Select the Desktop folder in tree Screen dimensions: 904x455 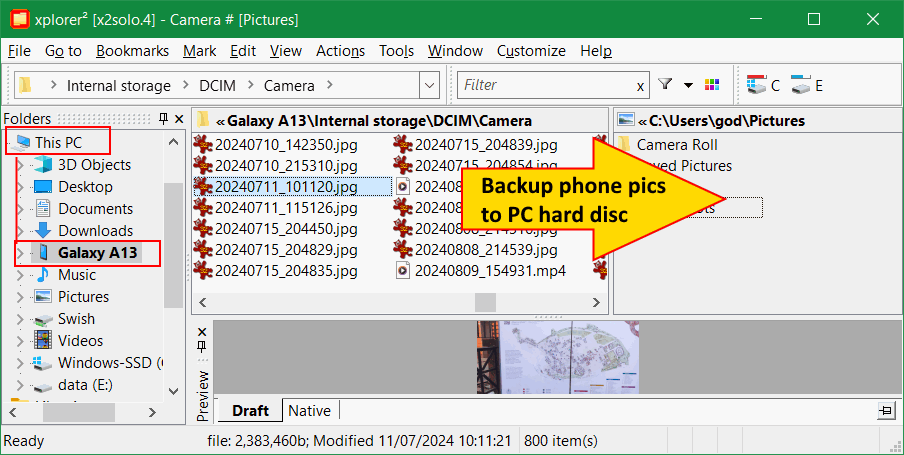pyautogui.click(x=85, y=187)
